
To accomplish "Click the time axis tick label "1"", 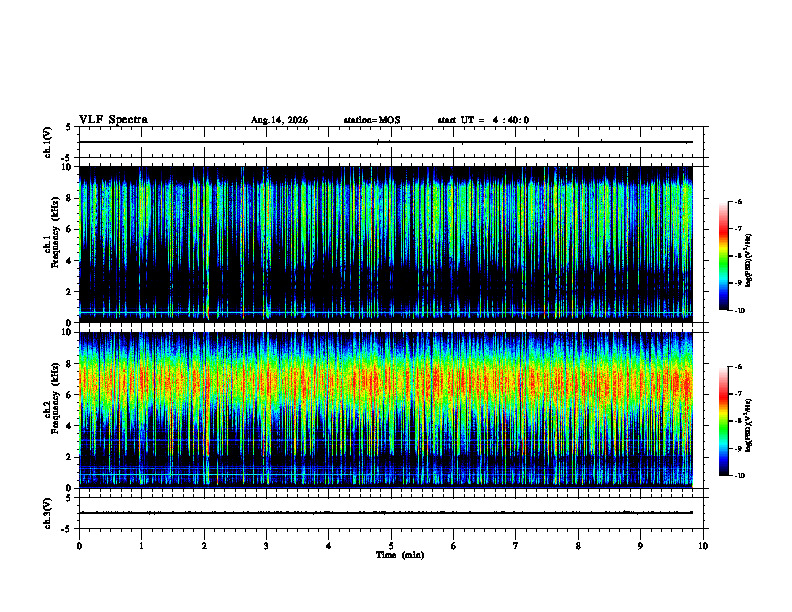I will coord(141,546).
